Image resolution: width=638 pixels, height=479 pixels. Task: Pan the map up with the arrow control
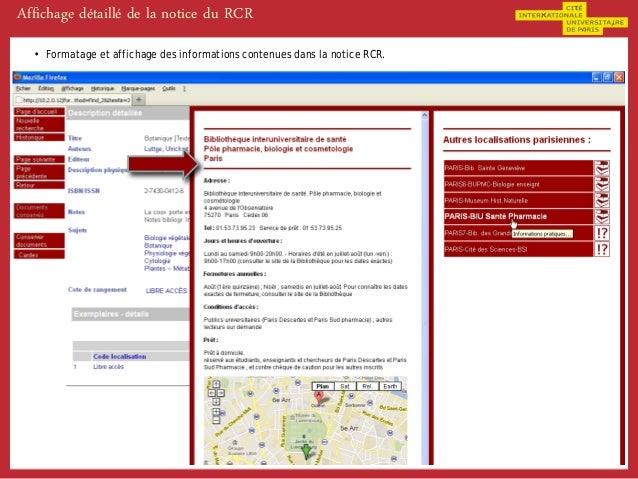pyautogui.click(x=216, y=384)
